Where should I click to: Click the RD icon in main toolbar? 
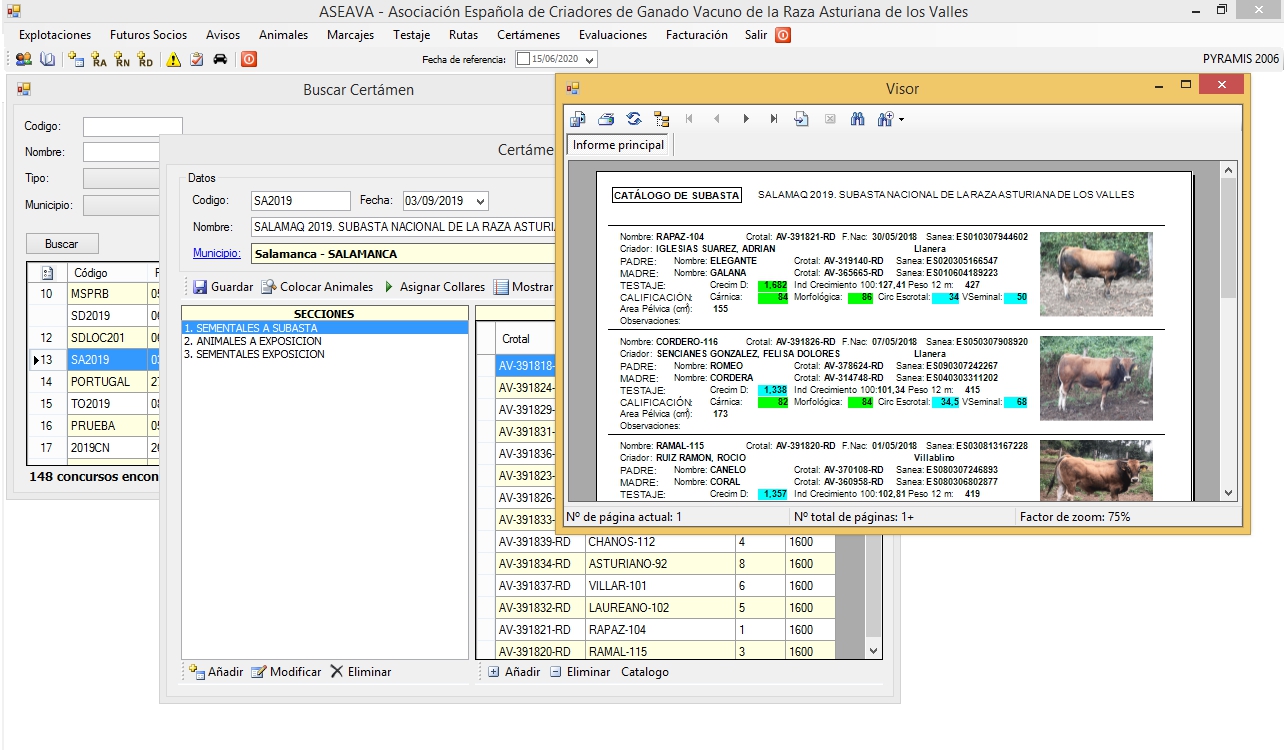tap(146, 60)
